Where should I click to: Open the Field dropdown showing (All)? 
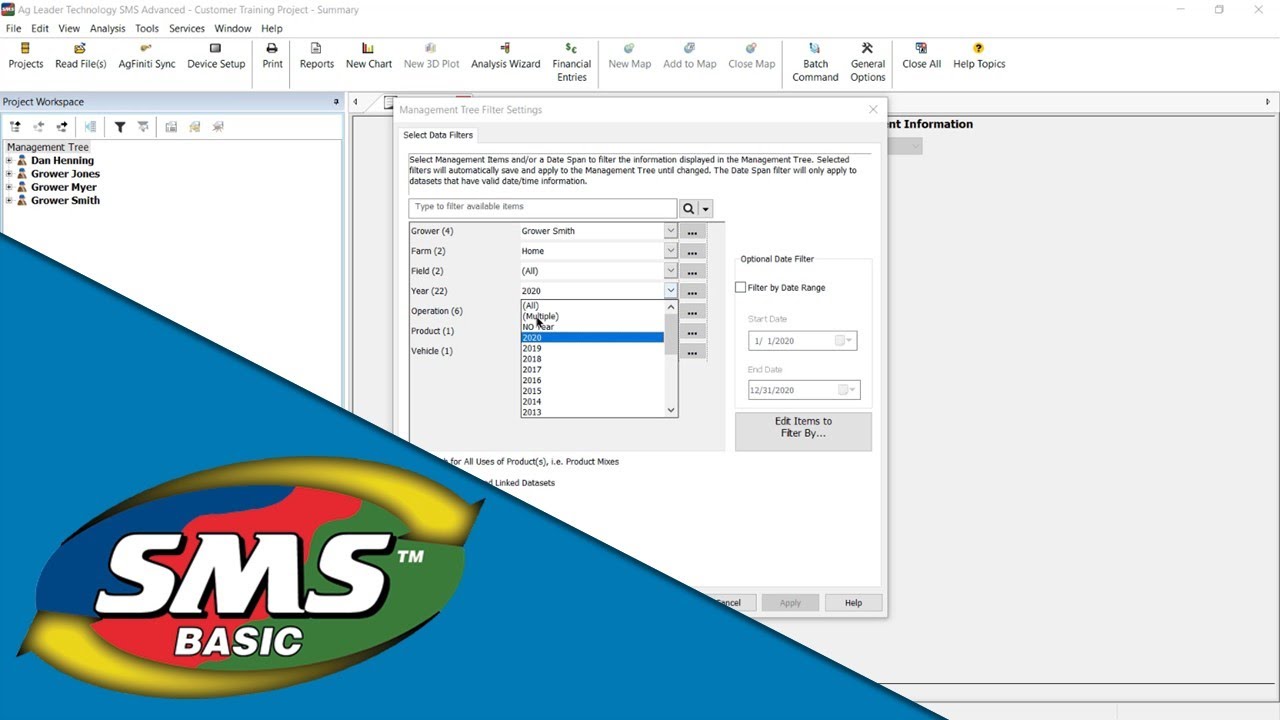671,271
